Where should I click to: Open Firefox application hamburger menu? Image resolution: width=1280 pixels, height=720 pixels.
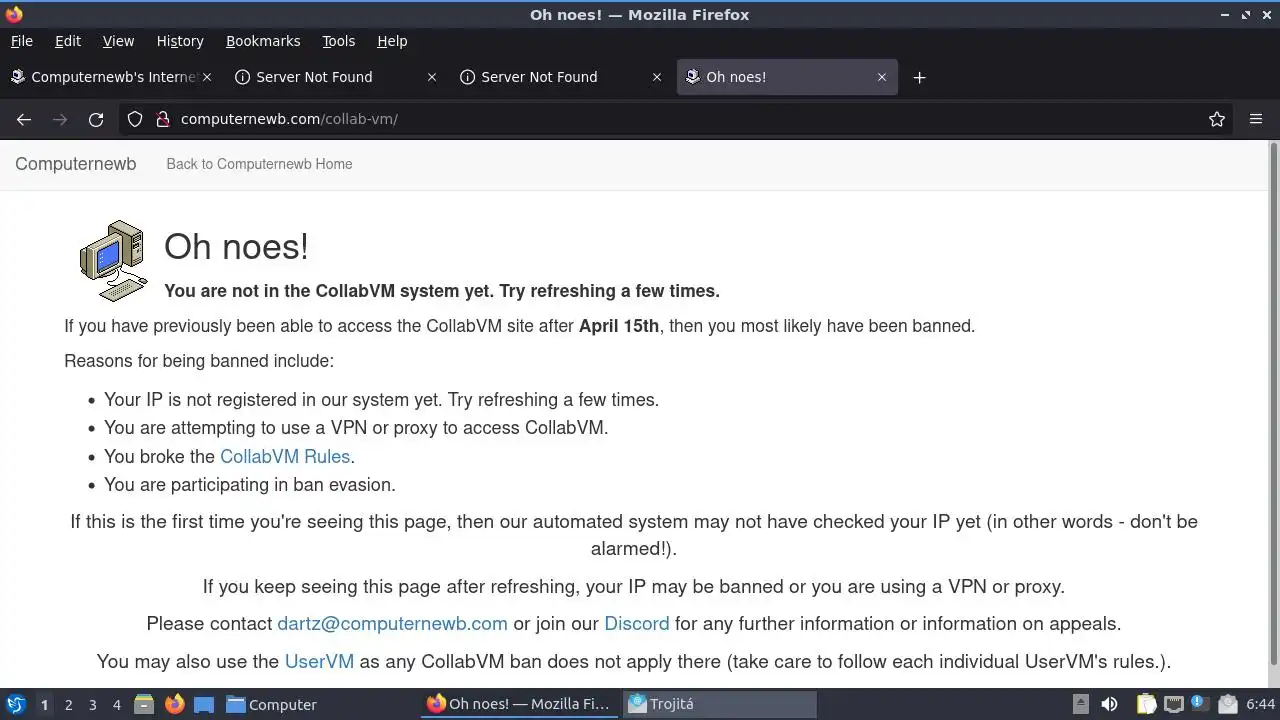tap(1256, 119)
